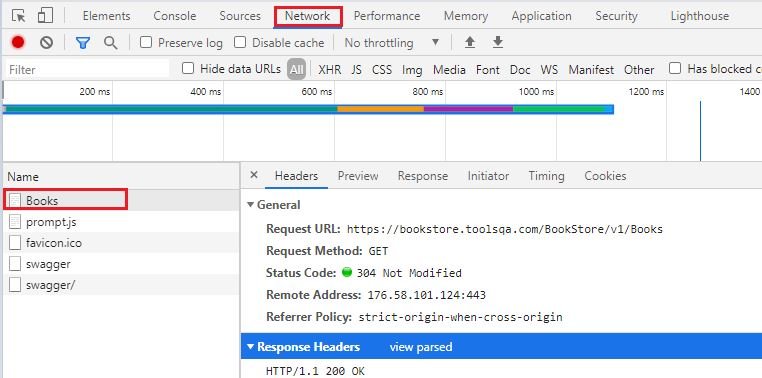Enable the Disable cache checkbox
The image size is (762, 378).
[x=240, y=42]
